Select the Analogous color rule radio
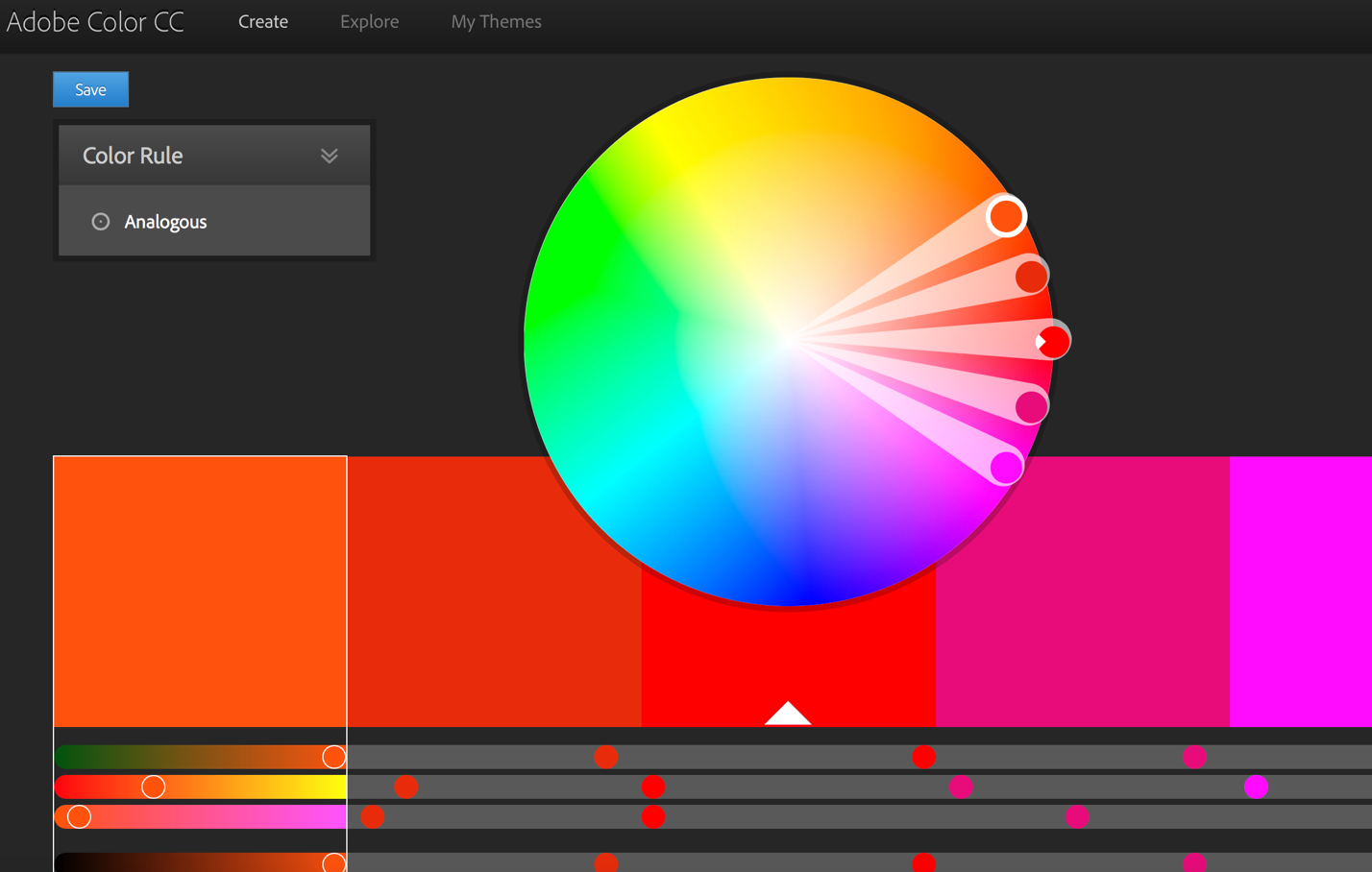 pos(101,222)
